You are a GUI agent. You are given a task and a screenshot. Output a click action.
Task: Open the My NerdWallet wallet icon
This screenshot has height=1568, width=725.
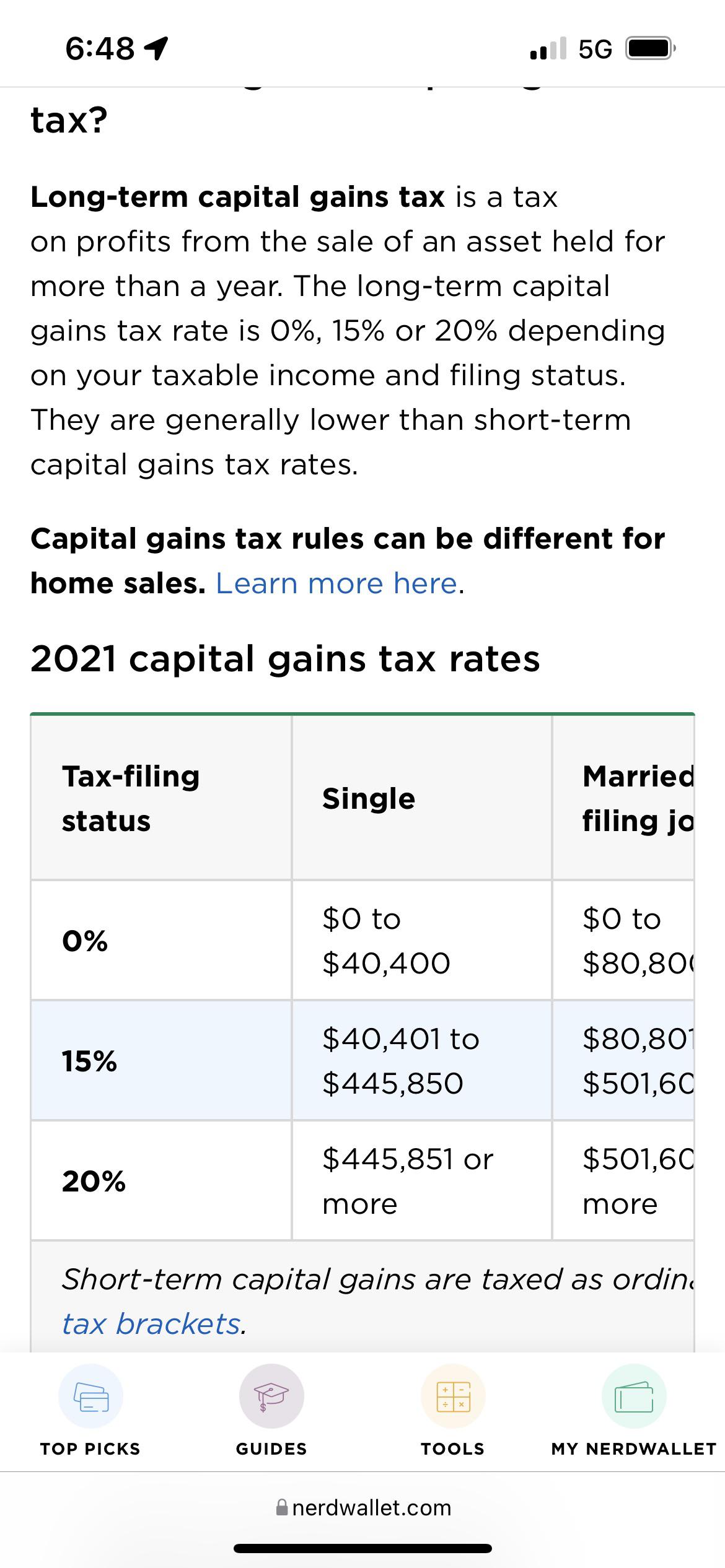(x=633, y=1396)
